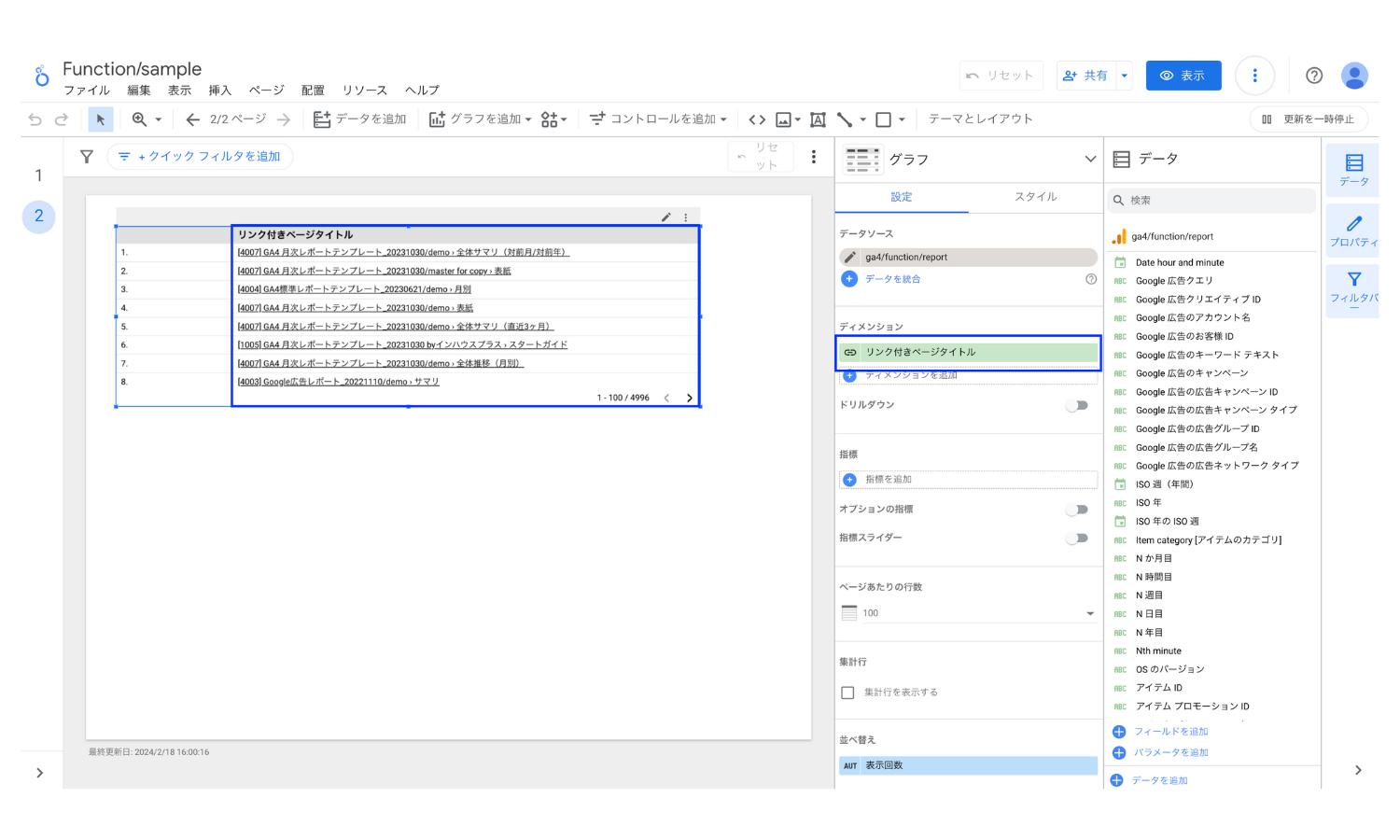This screenshot has width=1400, height=840.
Task: Select page 1 in page list
Action: [x=38, y=175]
